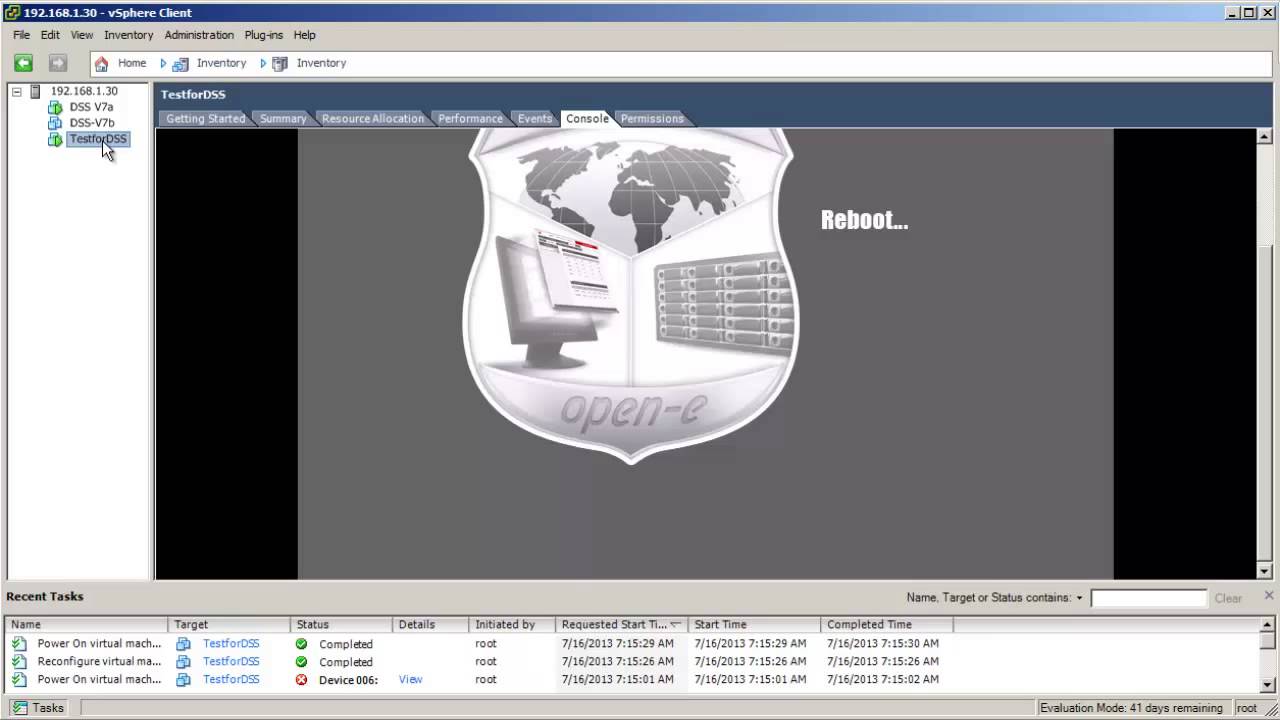Open the View menu
Image resolution: width=1280 pixels, height=720 pixels.
click(x=82, y=35)
